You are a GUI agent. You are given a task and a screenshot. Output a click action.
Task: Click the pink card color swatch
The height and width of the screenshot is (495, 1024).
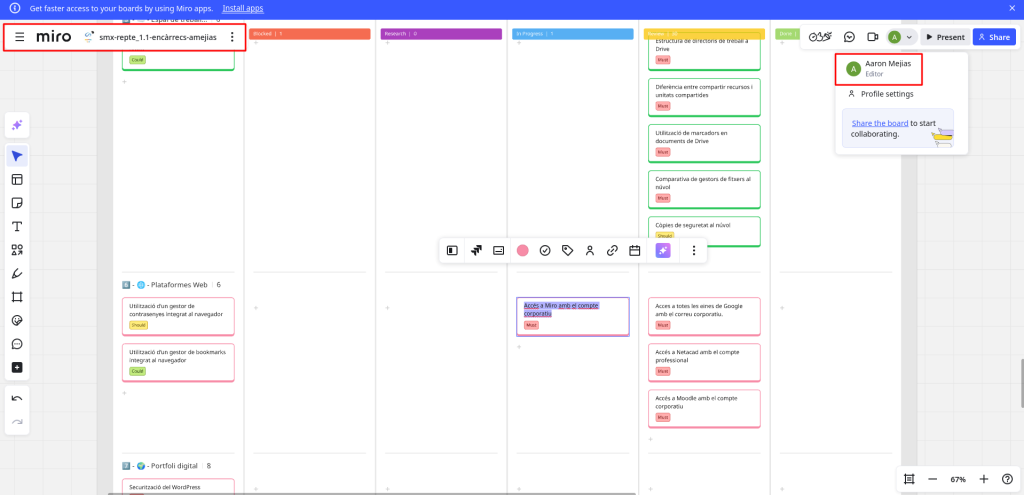coord(522,250)
